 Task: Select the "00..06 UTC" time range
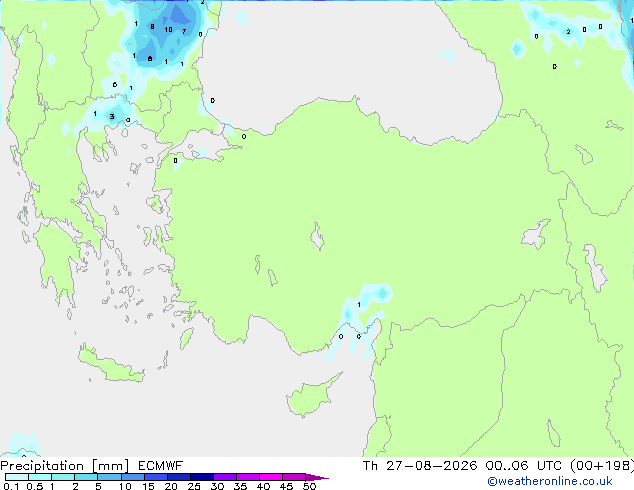pyautogui.click(x=524, y=466)
